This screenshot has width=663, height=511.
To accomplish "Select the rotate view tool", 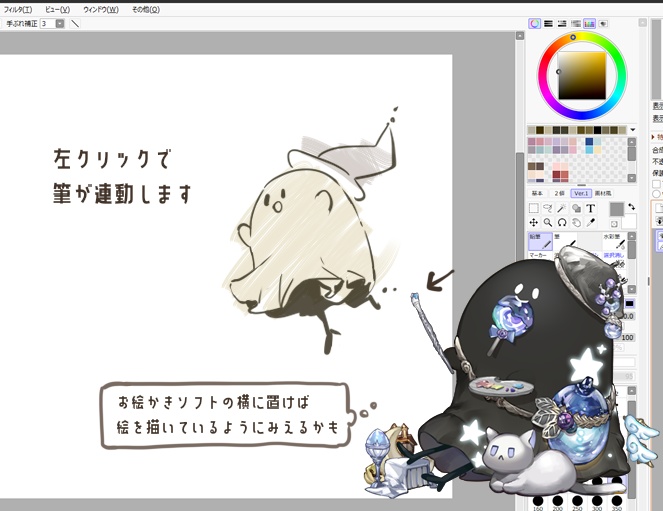I will 562,222.
